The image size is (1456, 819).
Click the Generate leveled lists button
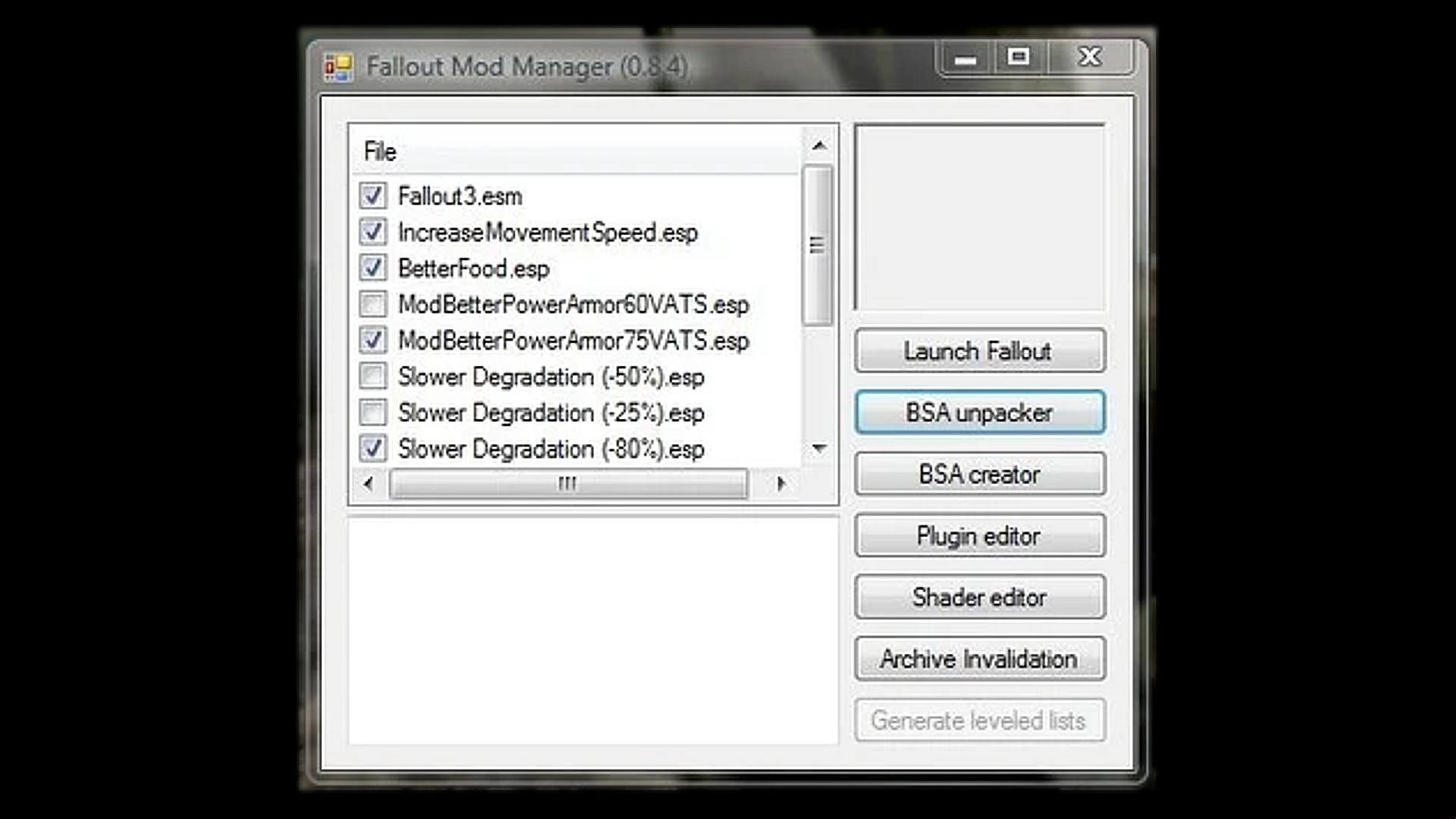(x=979, y=721)
